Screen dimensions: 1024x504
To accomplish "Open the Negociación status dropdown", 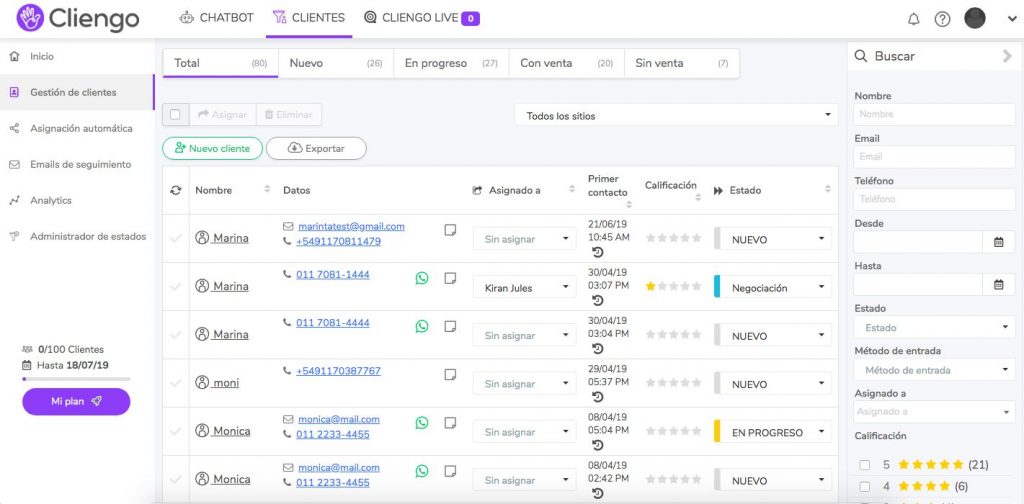I will pyautogui.click(x=773, y=288).
